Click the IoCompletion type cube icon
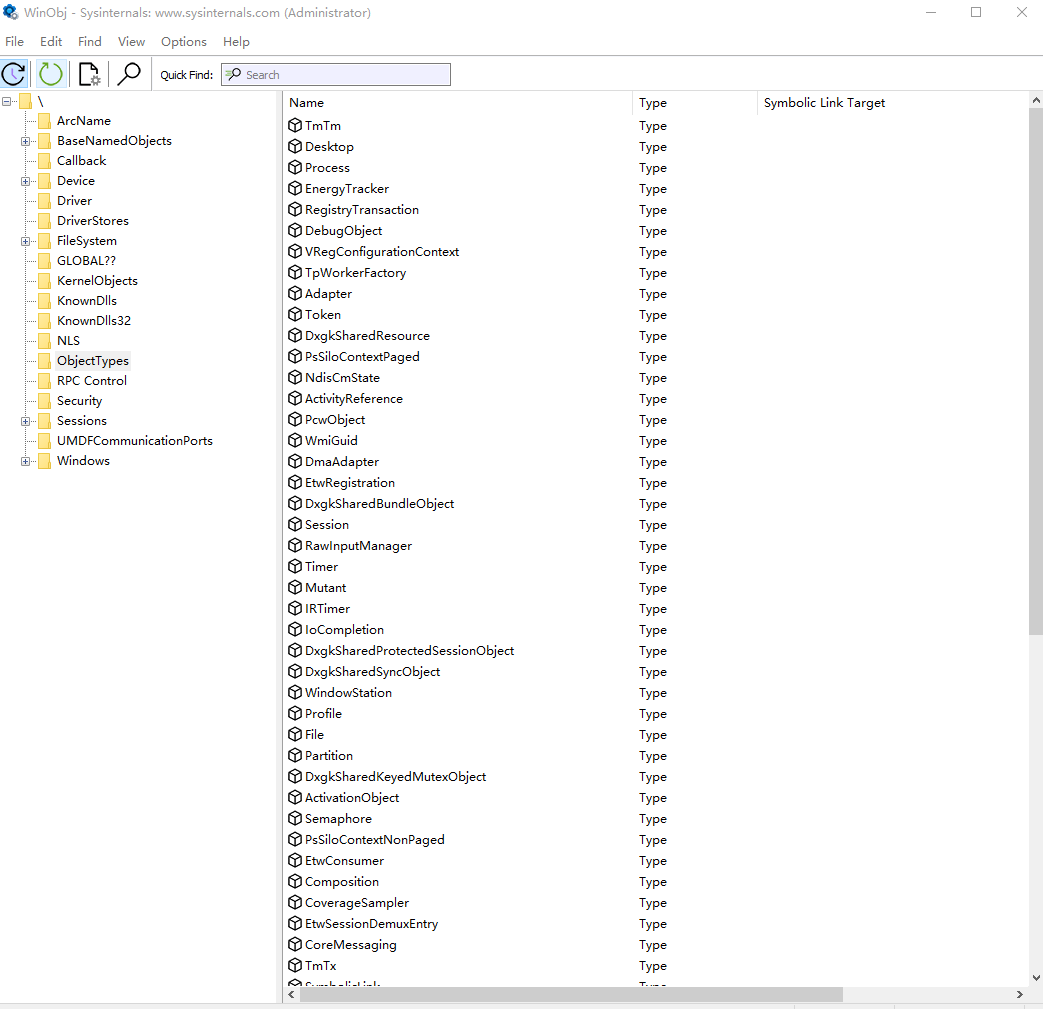The width and height of the screenshot is (1043, 1009). 295,629
